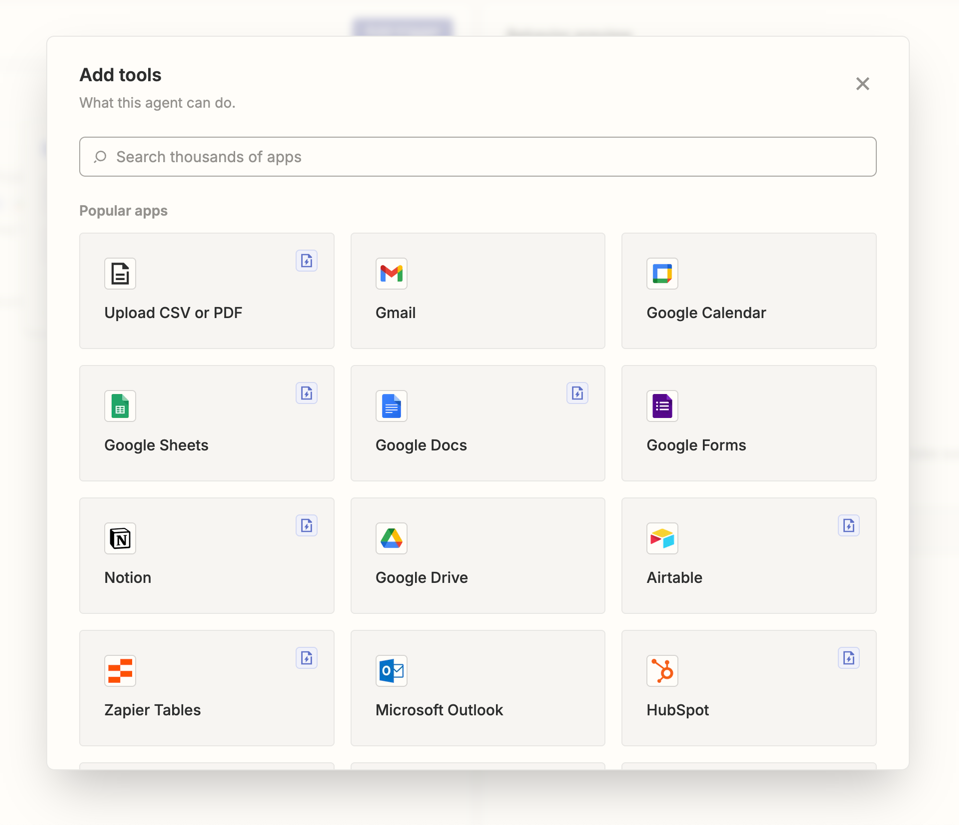The height and width of the screenshot is (825, 959).
Task: Click the file badge on Zapier Tables card
Action: point(306,658)
